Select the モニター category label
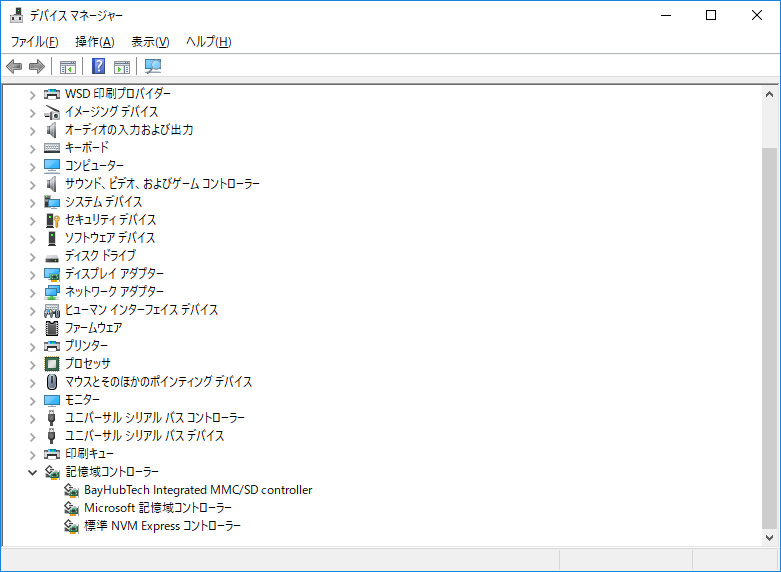The width and height of the screenshot is (781, 572). click(x=82, y=400)
